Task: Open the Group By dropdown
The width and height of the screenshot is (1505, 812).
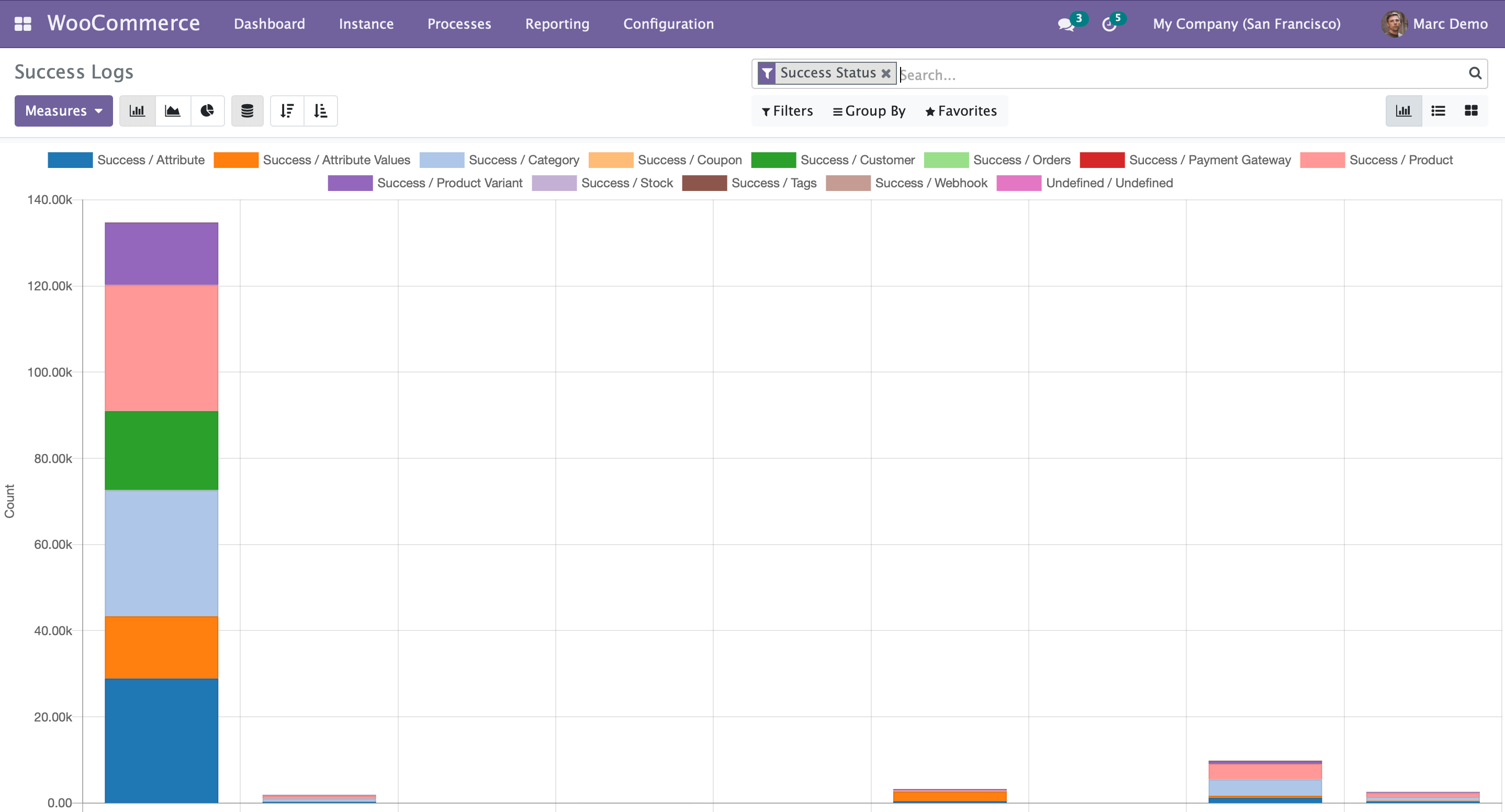Action: (x=869, y=111)
